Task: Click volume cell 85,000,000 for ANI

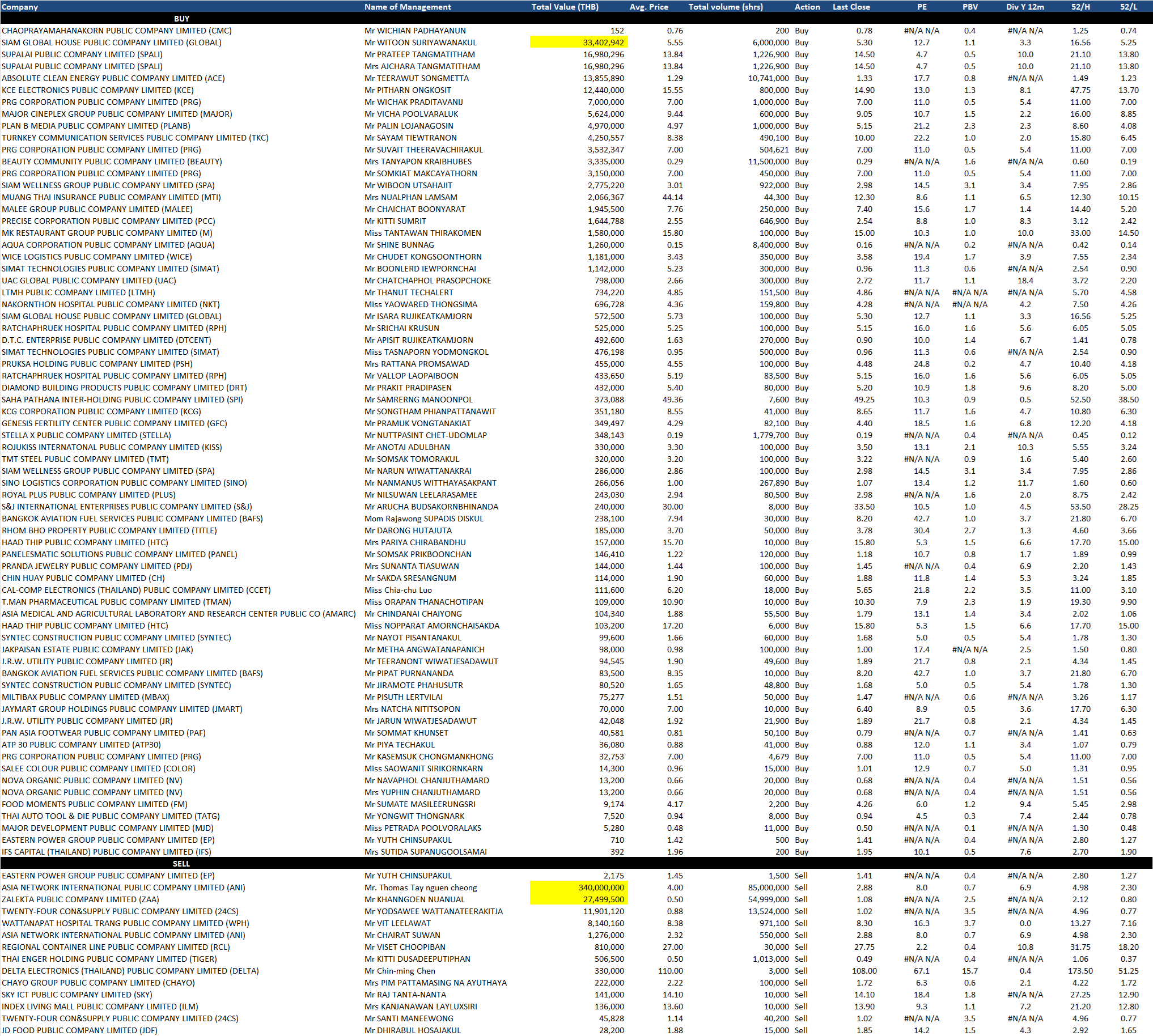Action: coord(768,888)
